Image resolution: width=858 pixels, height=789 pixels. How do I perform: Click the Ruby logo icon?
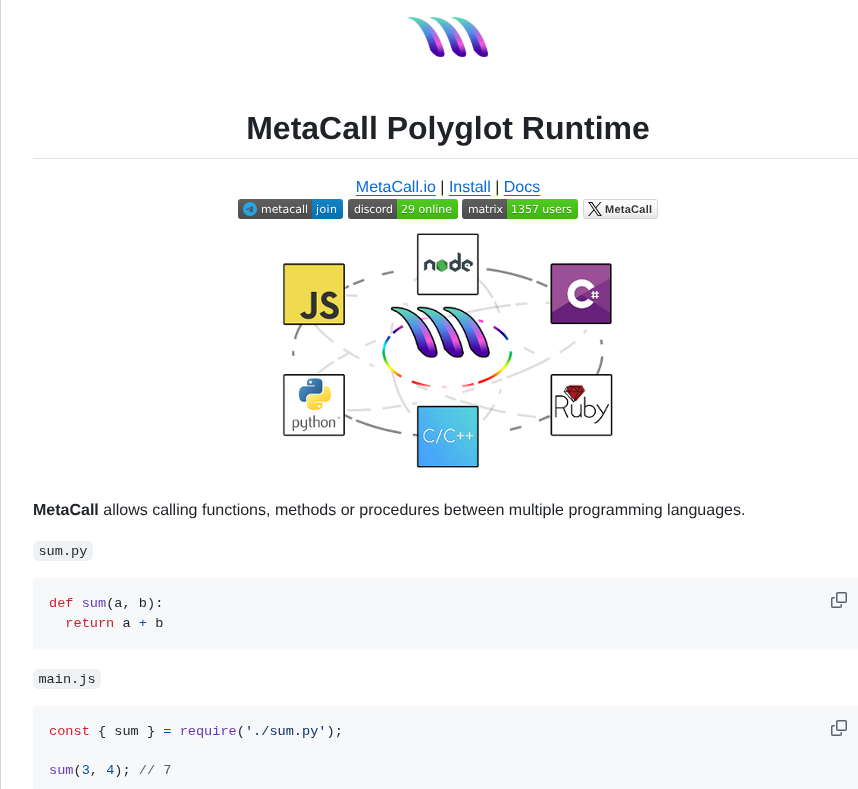(x=581, y=404)
